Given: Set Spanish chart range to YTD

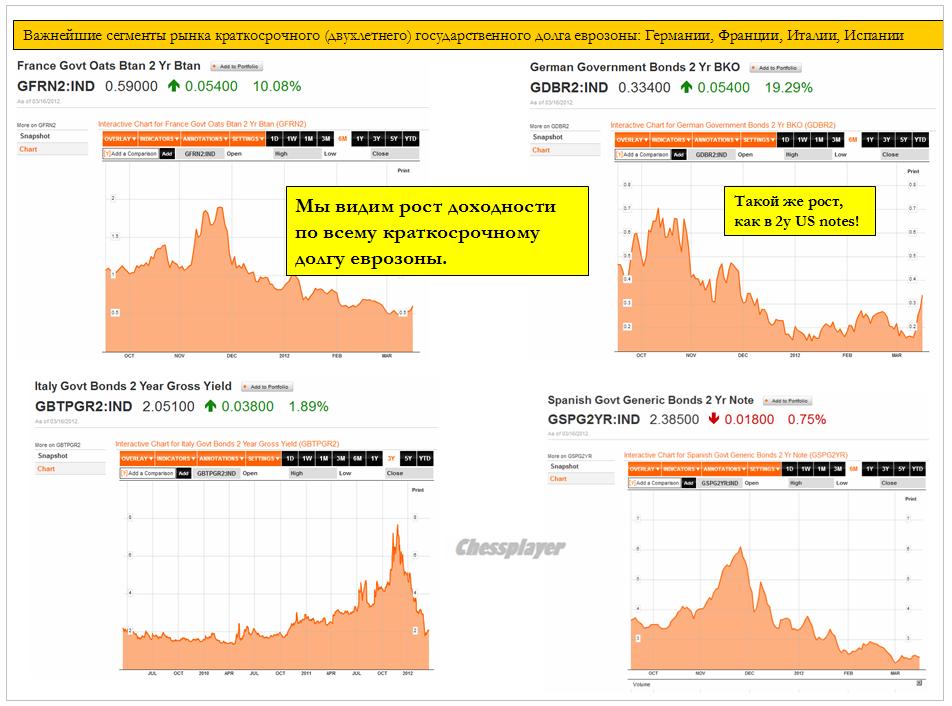Looking at the screenshot, I should click(x=914, y=468).
